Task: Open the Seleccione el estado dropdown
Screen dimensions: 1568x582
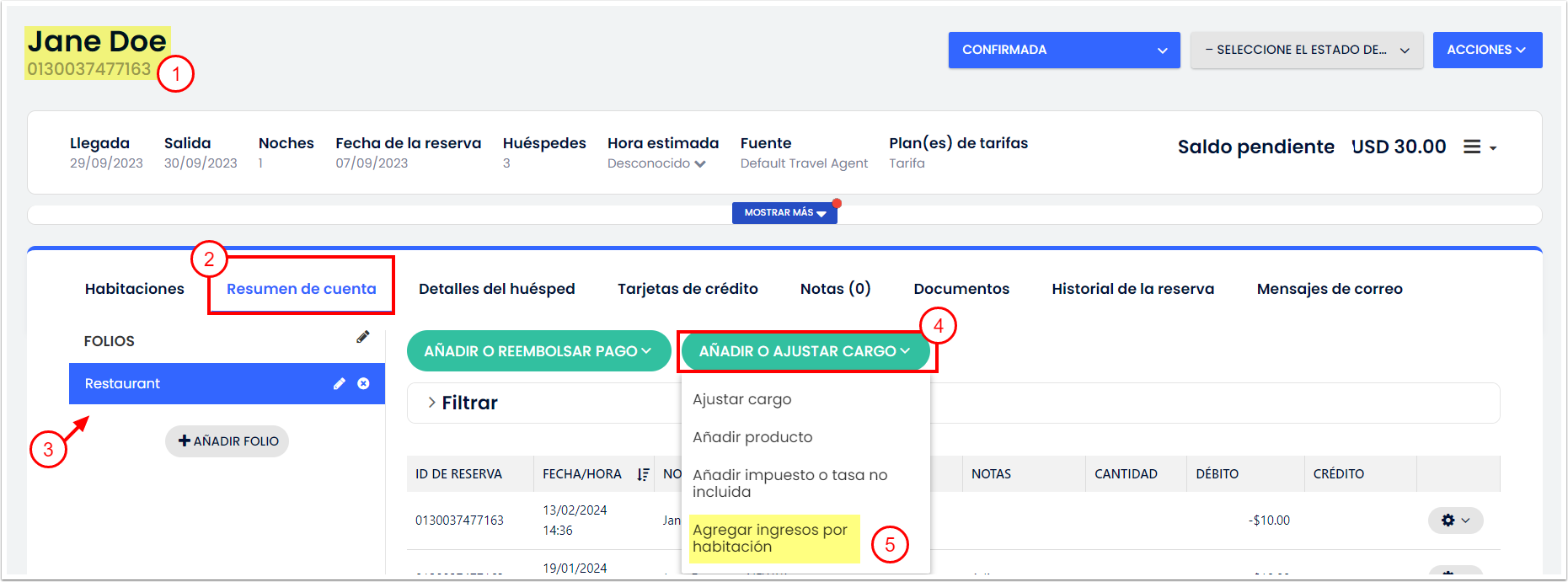Action: [x=1306, y=51]
